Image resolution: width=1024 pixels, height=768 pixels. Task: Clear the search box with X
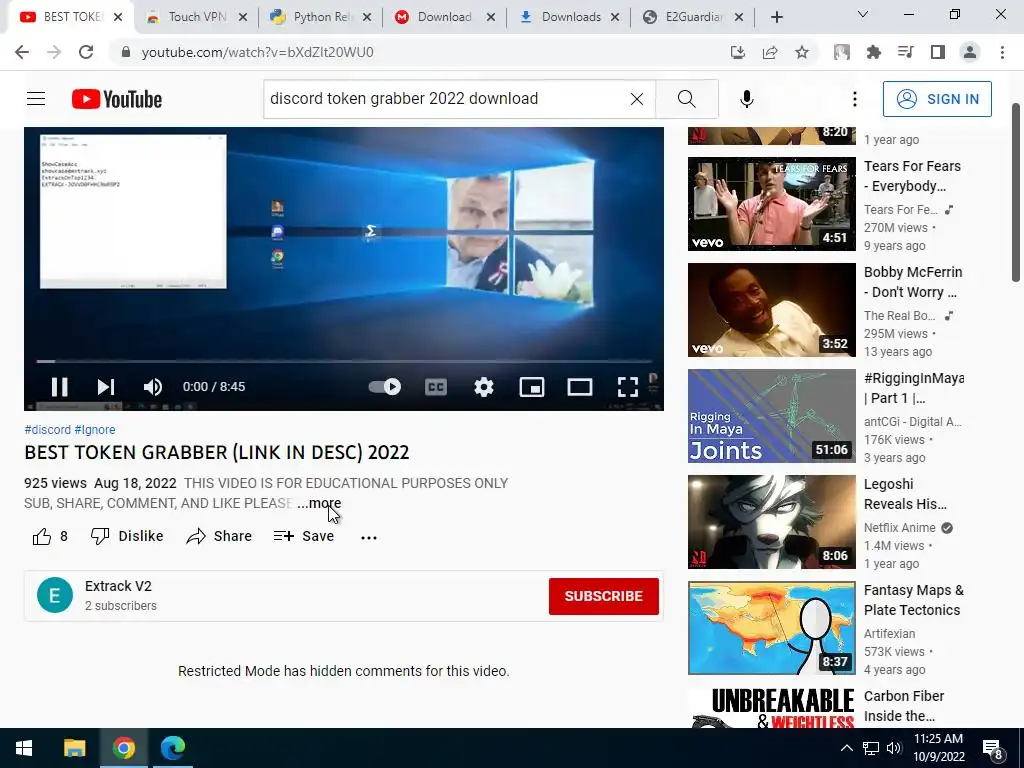tap(637, 99)
